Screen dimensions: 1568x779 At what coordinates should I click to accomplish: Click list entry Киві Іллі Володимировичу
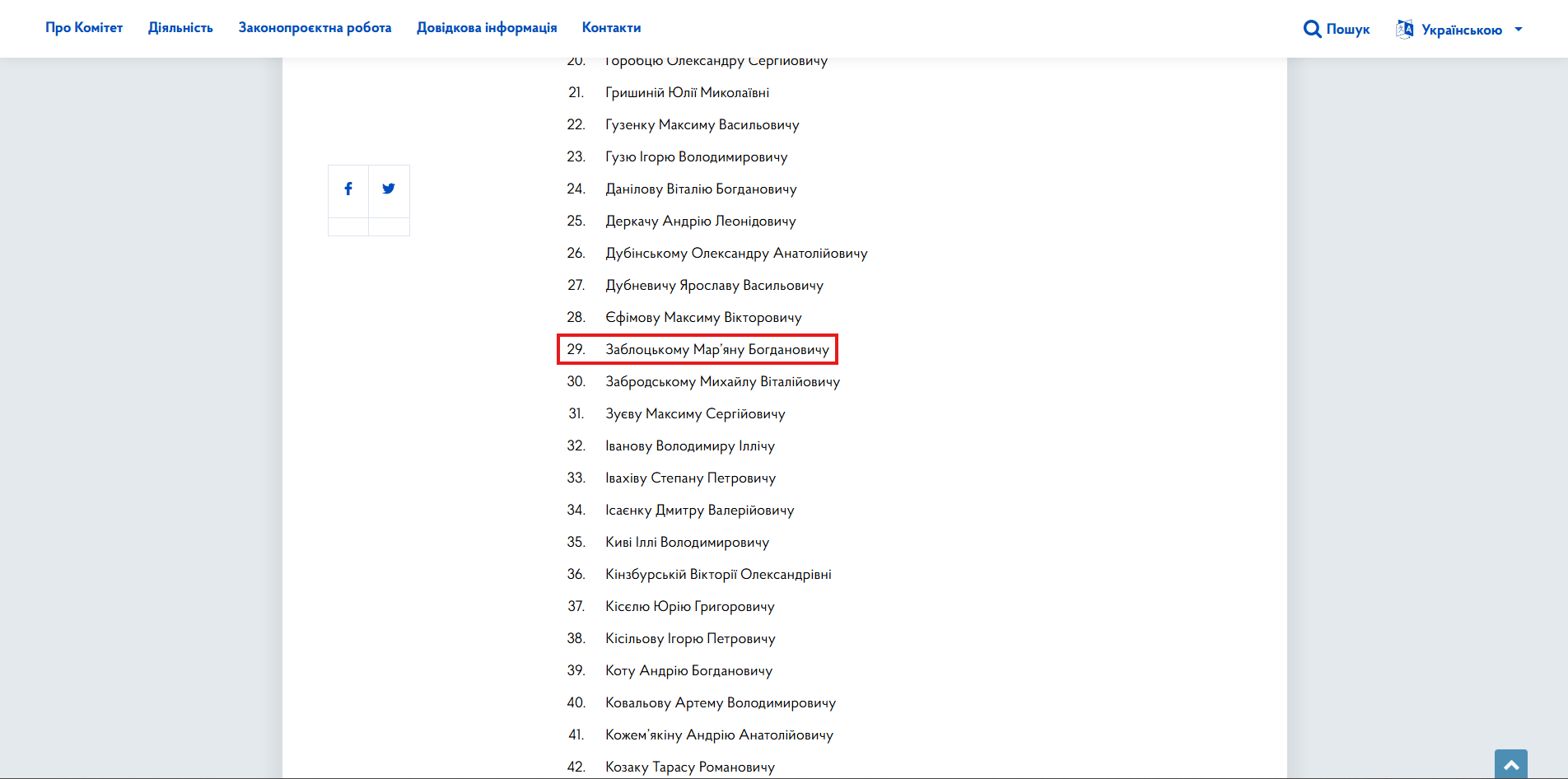687,542
